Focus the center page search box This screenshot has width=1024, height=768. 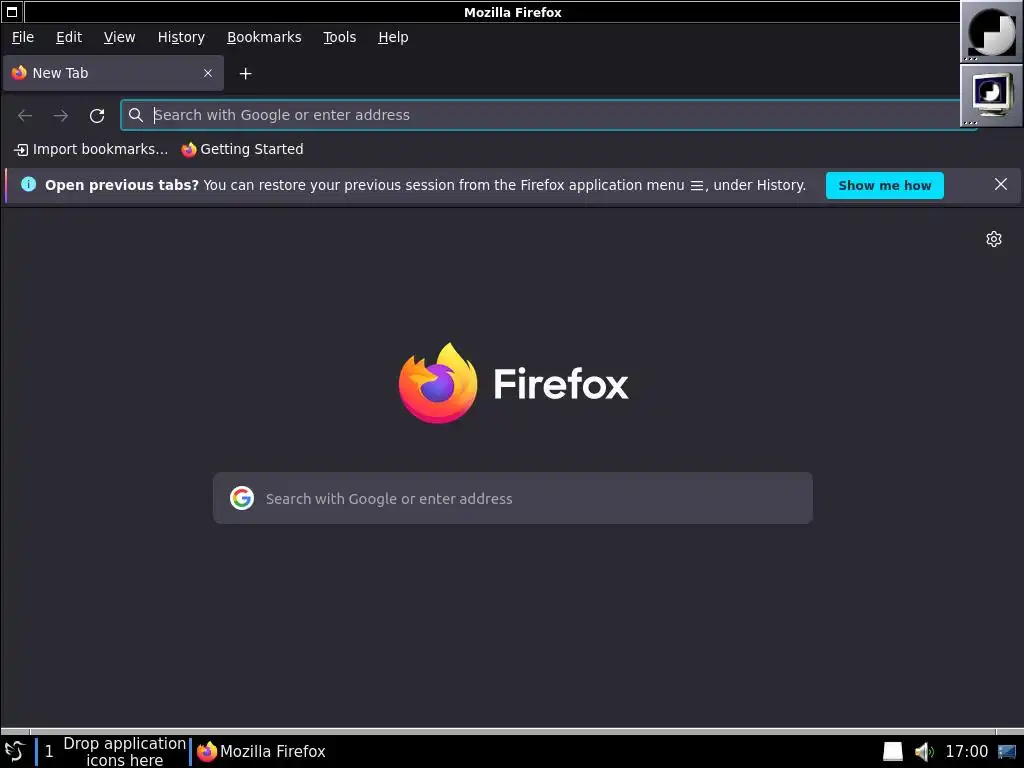[x=513, y=498]
